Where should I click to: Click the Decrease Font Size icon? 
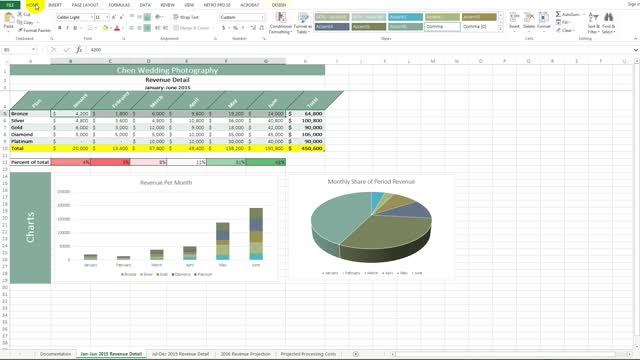coord(121,17)
